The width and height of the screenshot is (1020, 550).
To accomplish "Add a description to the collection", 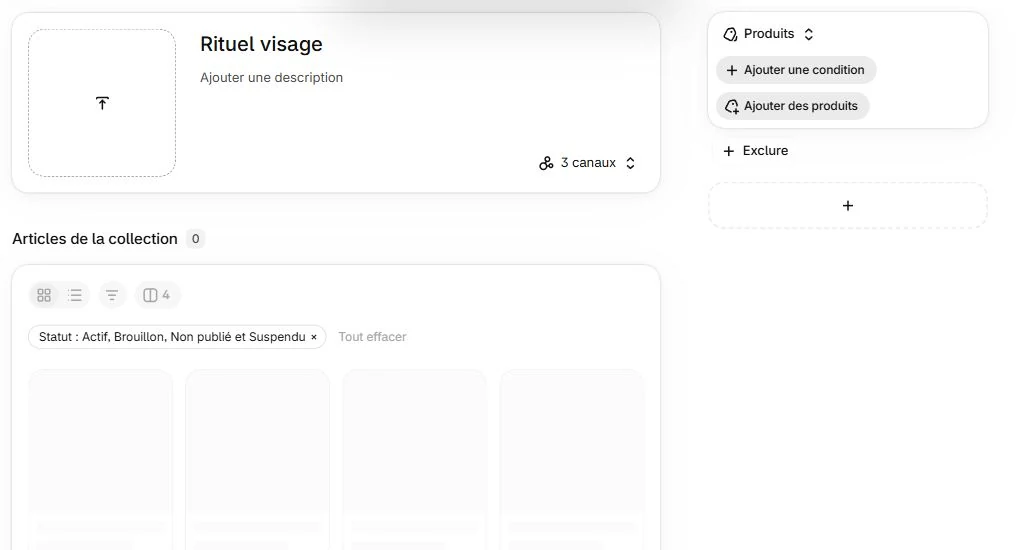I will point(271,77).
